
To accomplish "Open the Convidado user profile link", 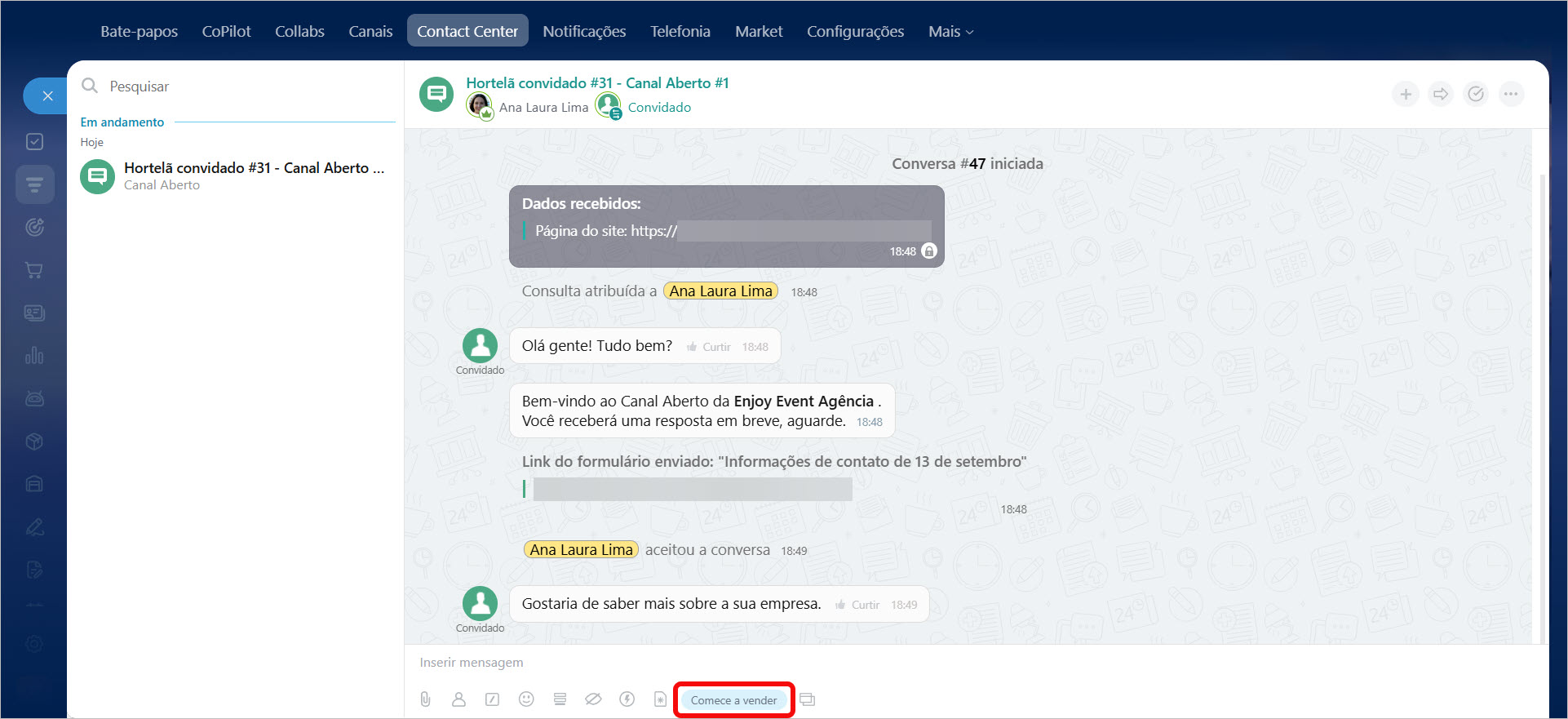I will (659, 108).
